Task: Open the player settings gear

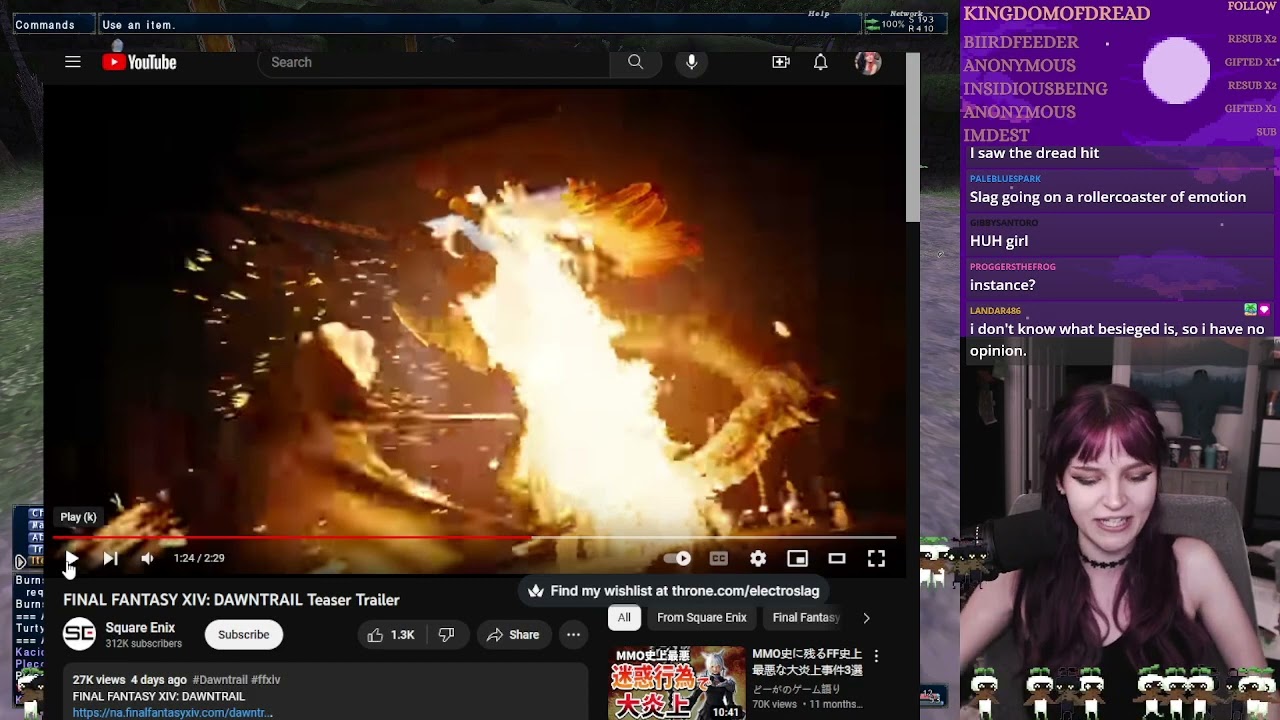Action: point(758,558)
